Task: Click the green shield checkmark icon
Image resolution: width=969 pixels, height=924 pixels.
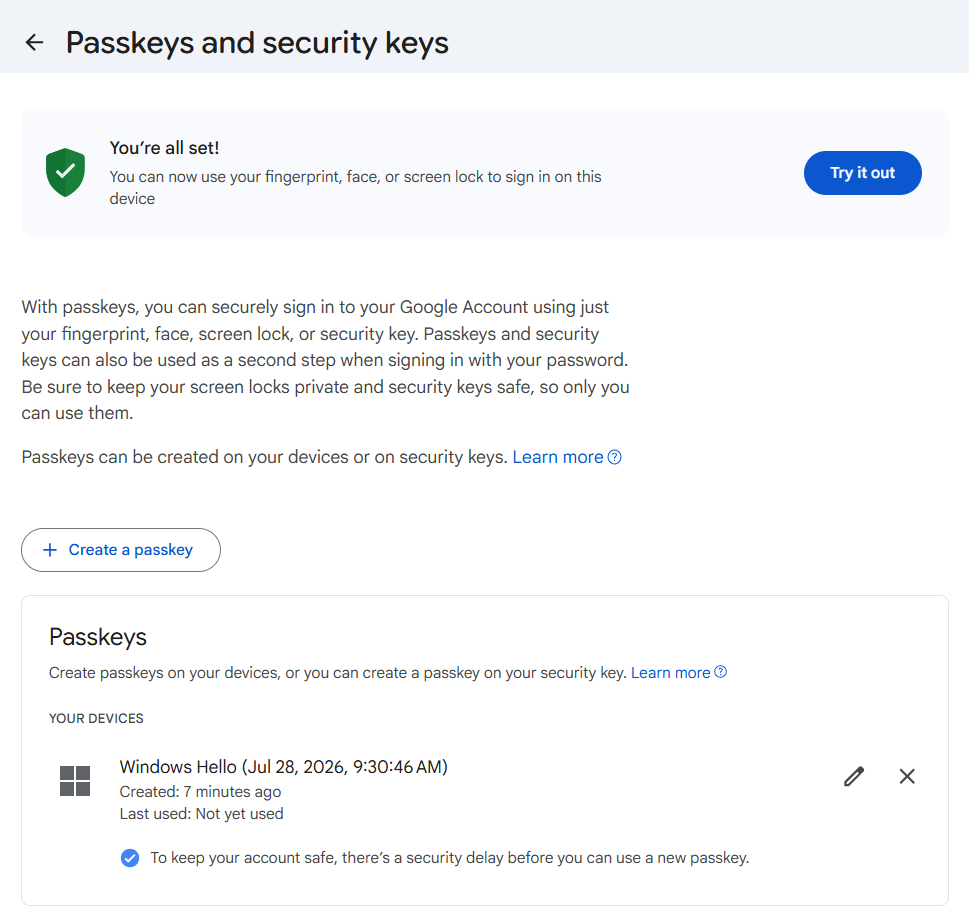Action: coord(65,172)
